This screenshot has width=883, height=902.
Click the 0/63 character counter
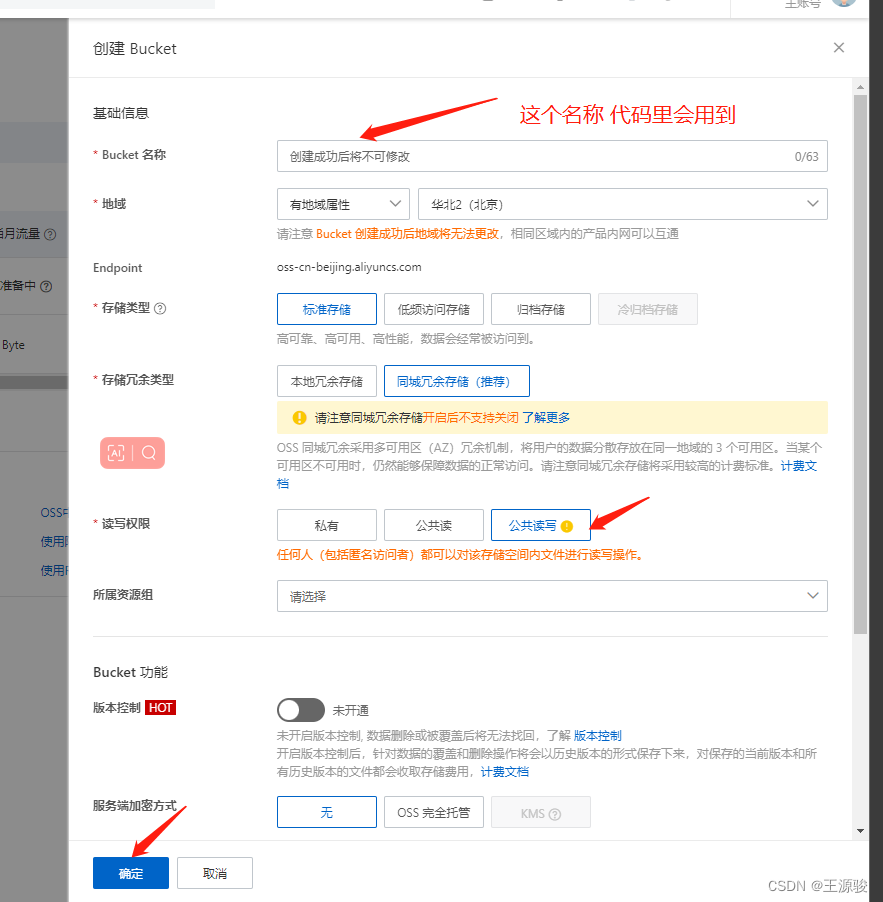tap(806, 156)
